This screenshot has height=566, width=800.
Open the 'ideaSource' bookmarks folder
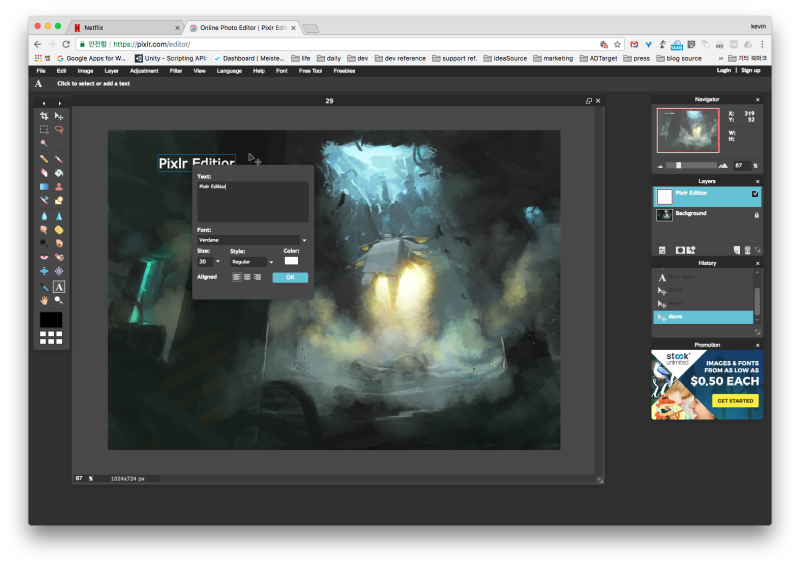pos(505,58)
